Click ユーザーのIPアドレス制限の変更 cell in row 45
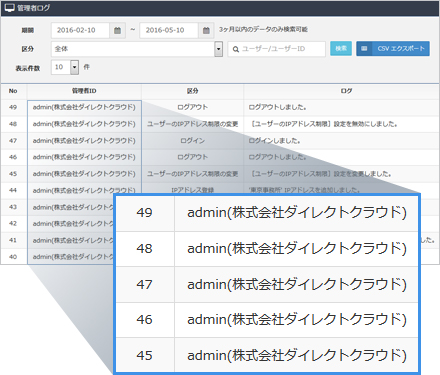440x375 pixels. [x=192, y=174]
